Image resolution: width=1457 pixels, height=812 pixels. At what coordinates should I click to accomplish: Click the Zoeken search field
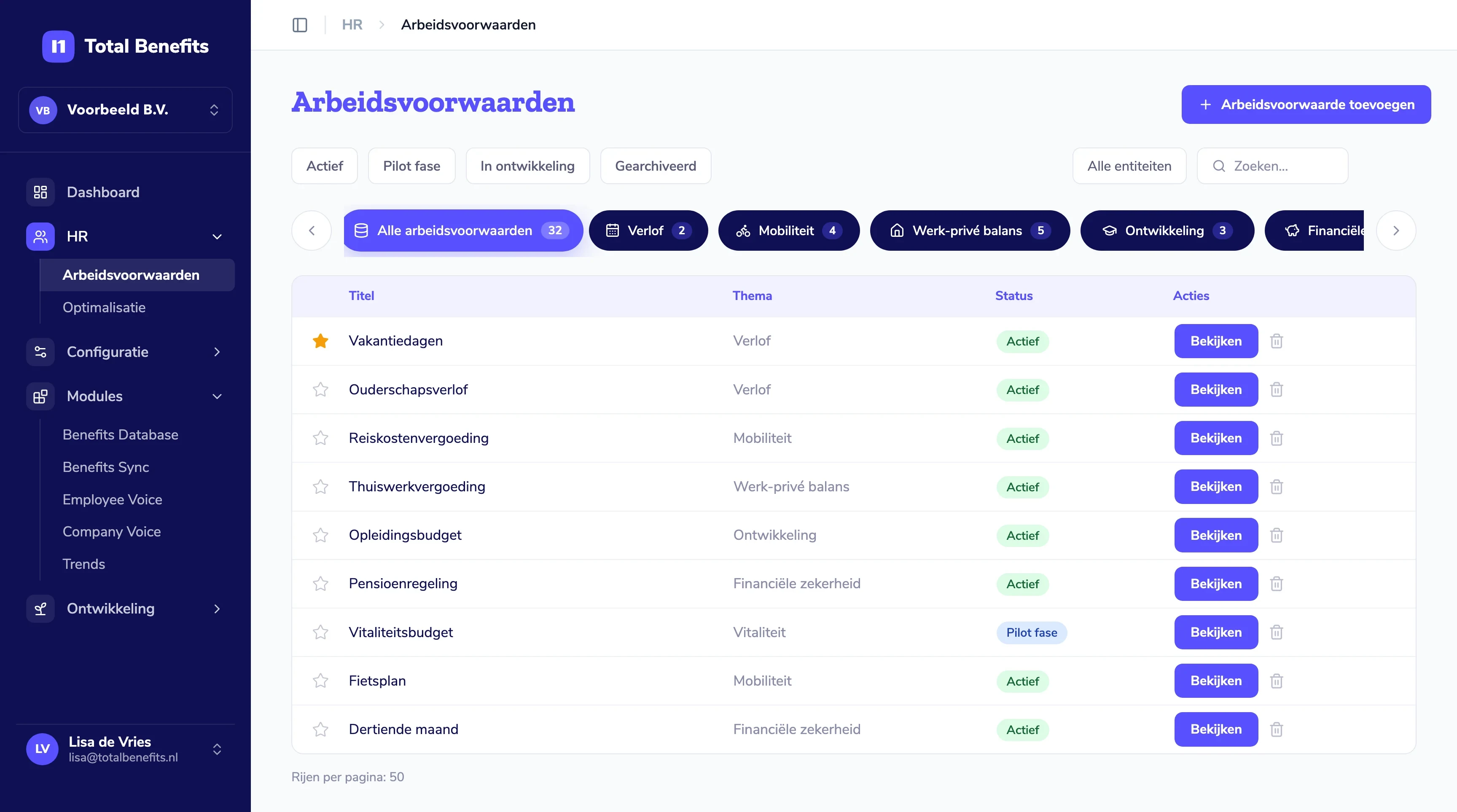point(1272,166)
